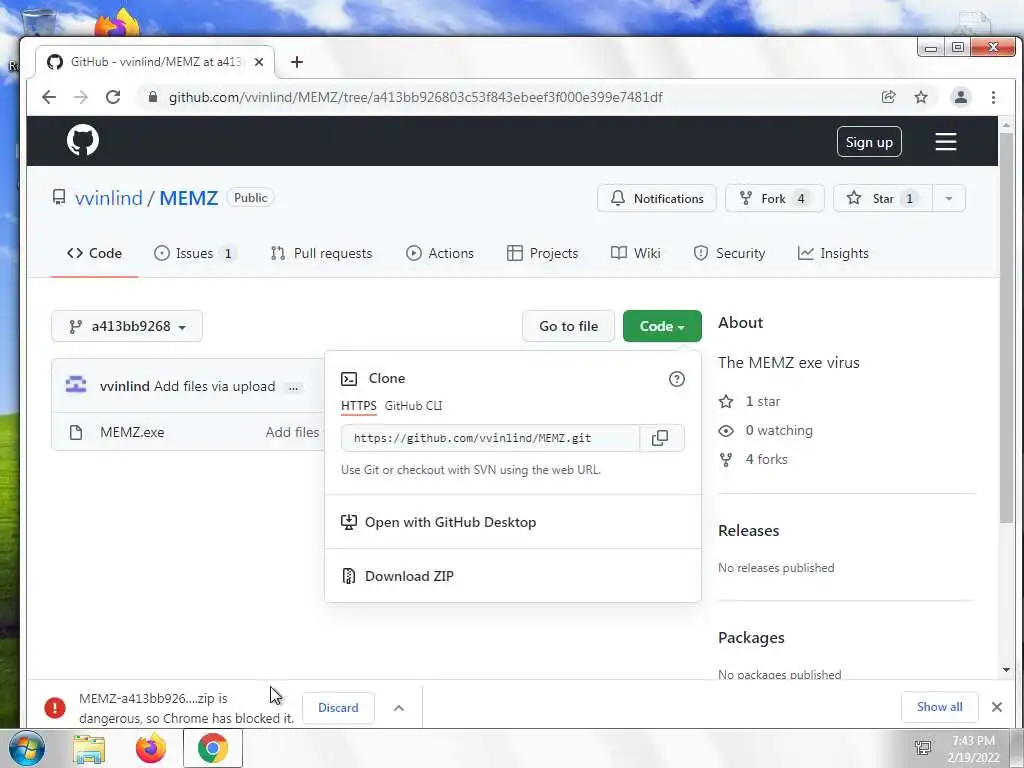The width and height of the screenshot is (1024, 768).
Task: Click the repository icon beside vvinlind
Action: point(59,197)
